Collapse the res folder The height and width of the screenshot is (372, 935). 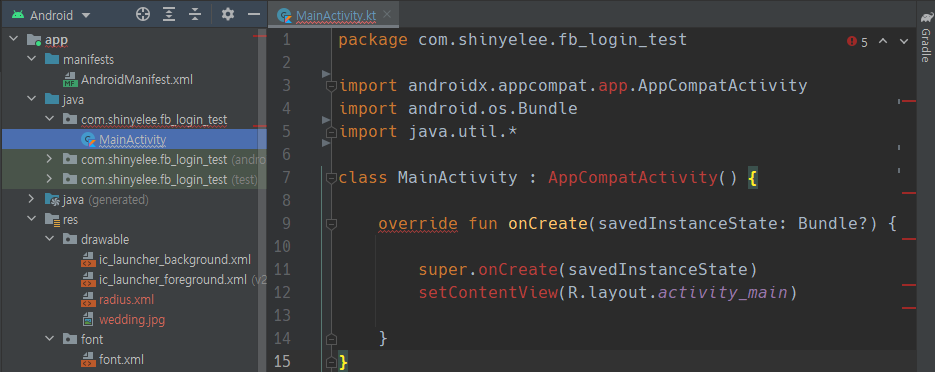(x=32, y=220)
